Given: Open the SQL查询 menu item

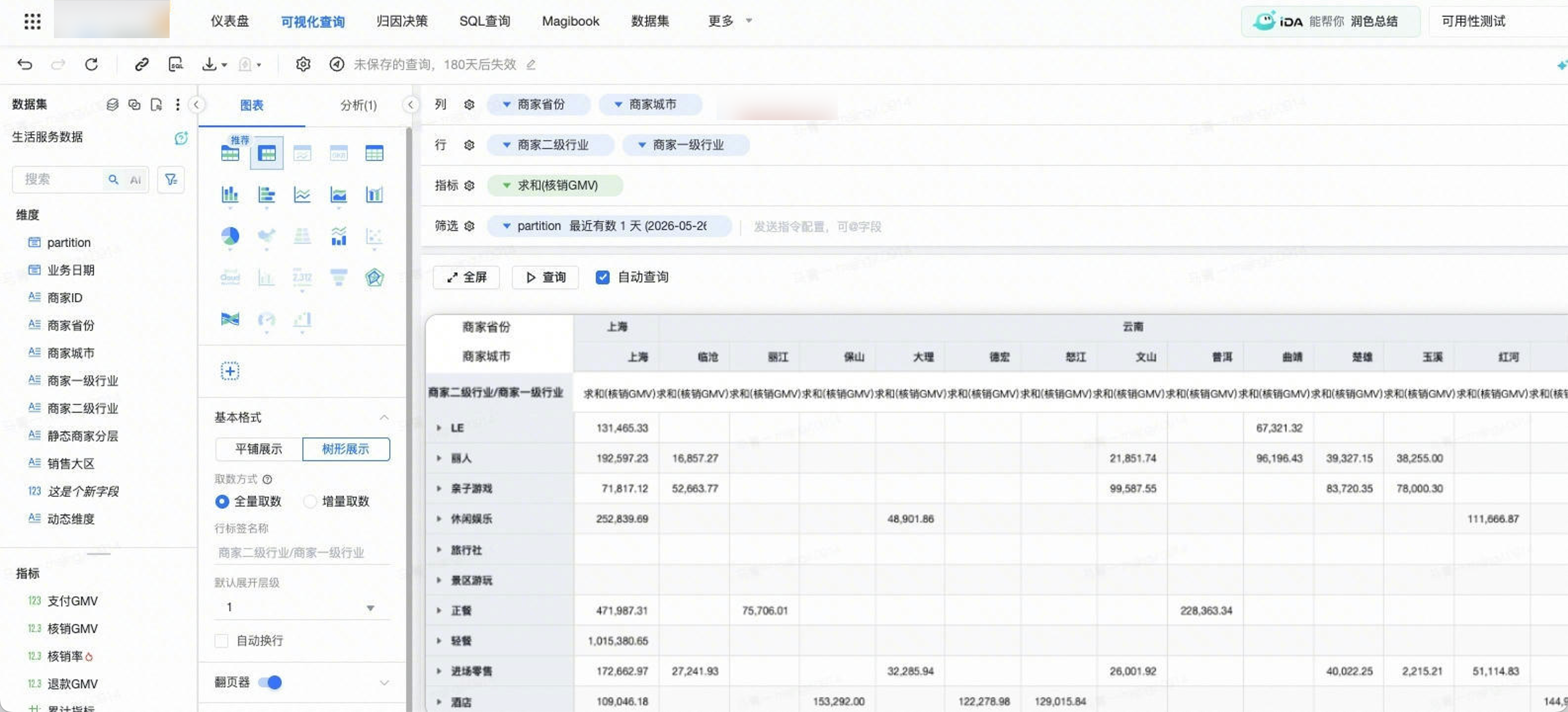Looking at the screenshot, I should tap(485, 21).
